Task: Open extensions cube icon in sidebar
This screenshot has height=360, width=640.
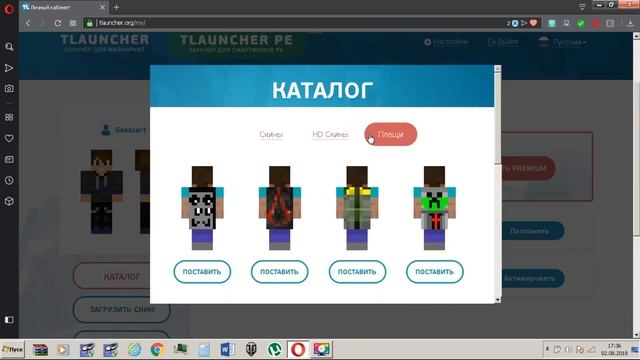Action: (x=9, y=201)
